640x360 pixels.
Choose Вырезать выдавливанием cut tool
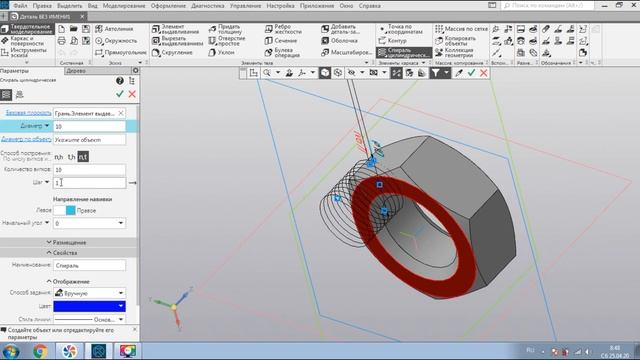point(177,41)
